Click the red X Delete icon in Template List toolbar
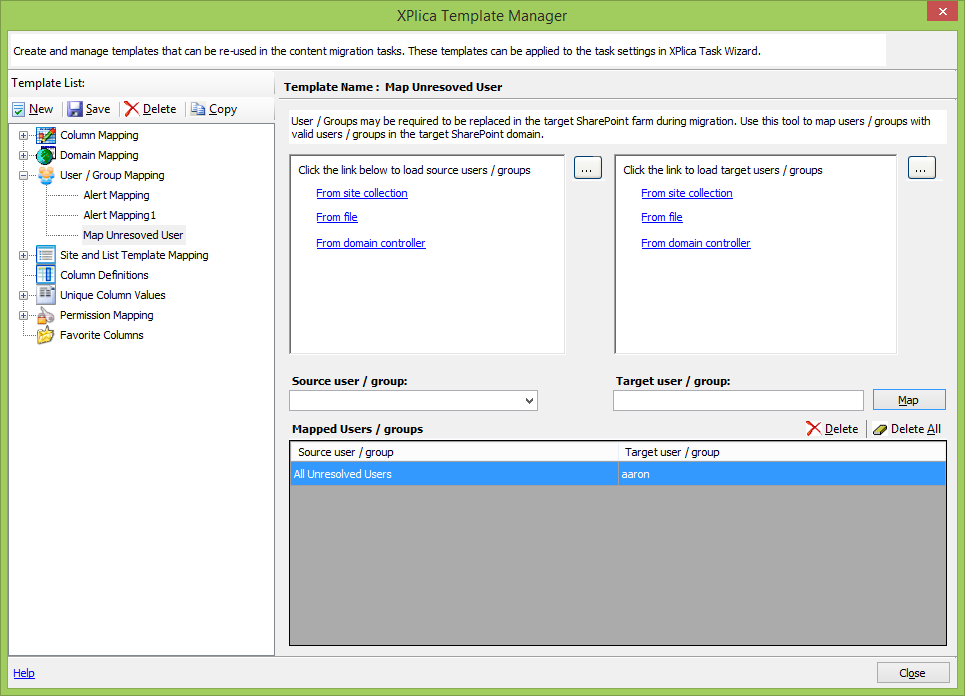Image resolution: width=965 pixels, height=696 pixels. point(132,109)
